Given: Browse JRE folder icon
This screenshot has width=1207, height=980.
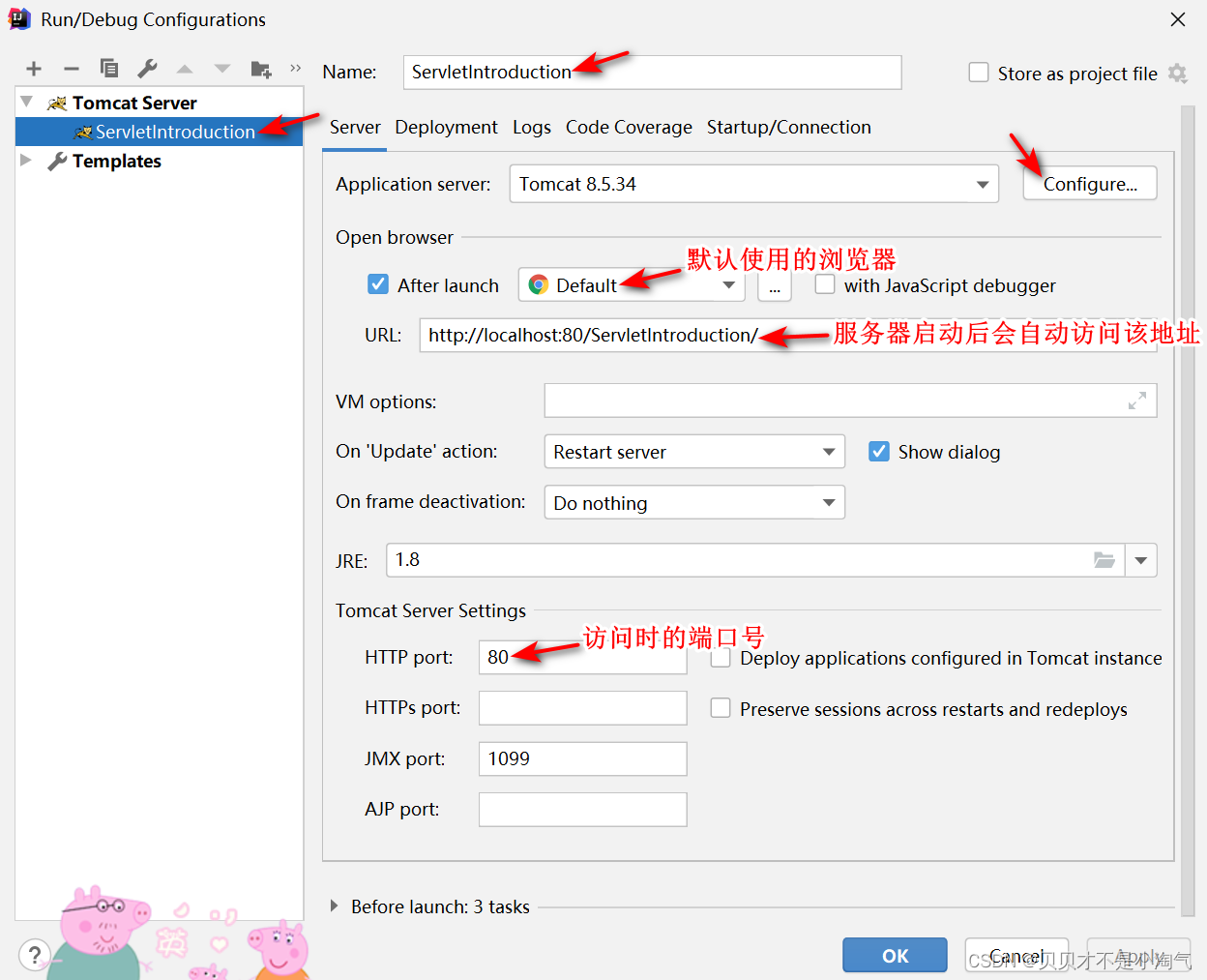Looking at the screenshot, I should [x=1104, y=560].
